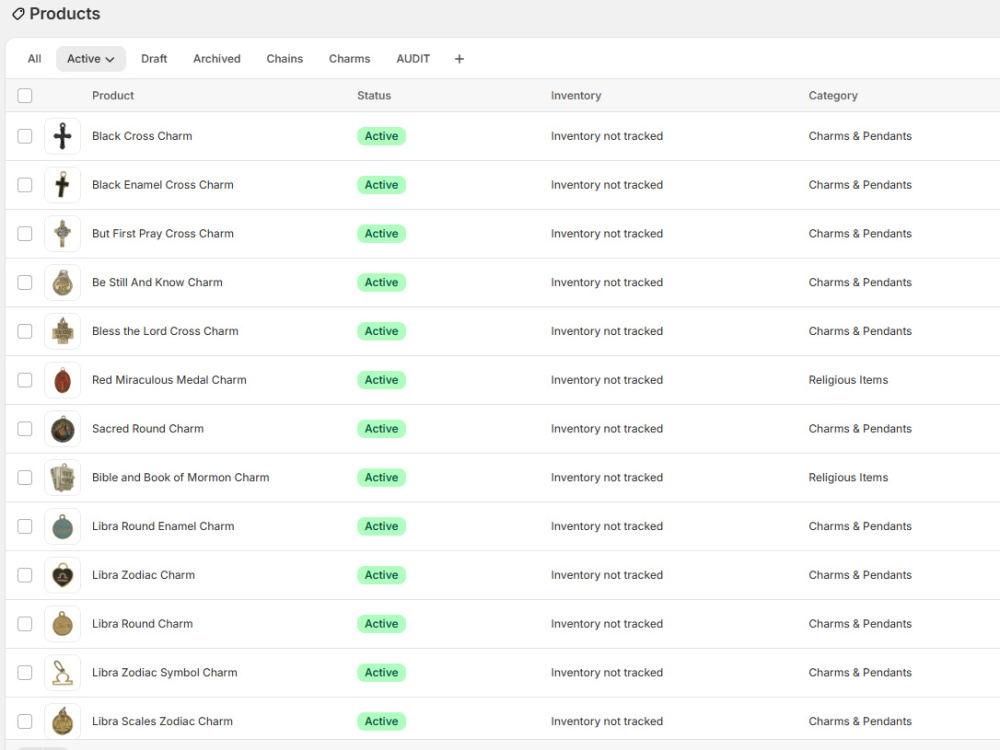The width and height of the screenshot is (1000, 750).
Task: Open Be Still And Know Charm thumbnail
Action: coord(62,283)
